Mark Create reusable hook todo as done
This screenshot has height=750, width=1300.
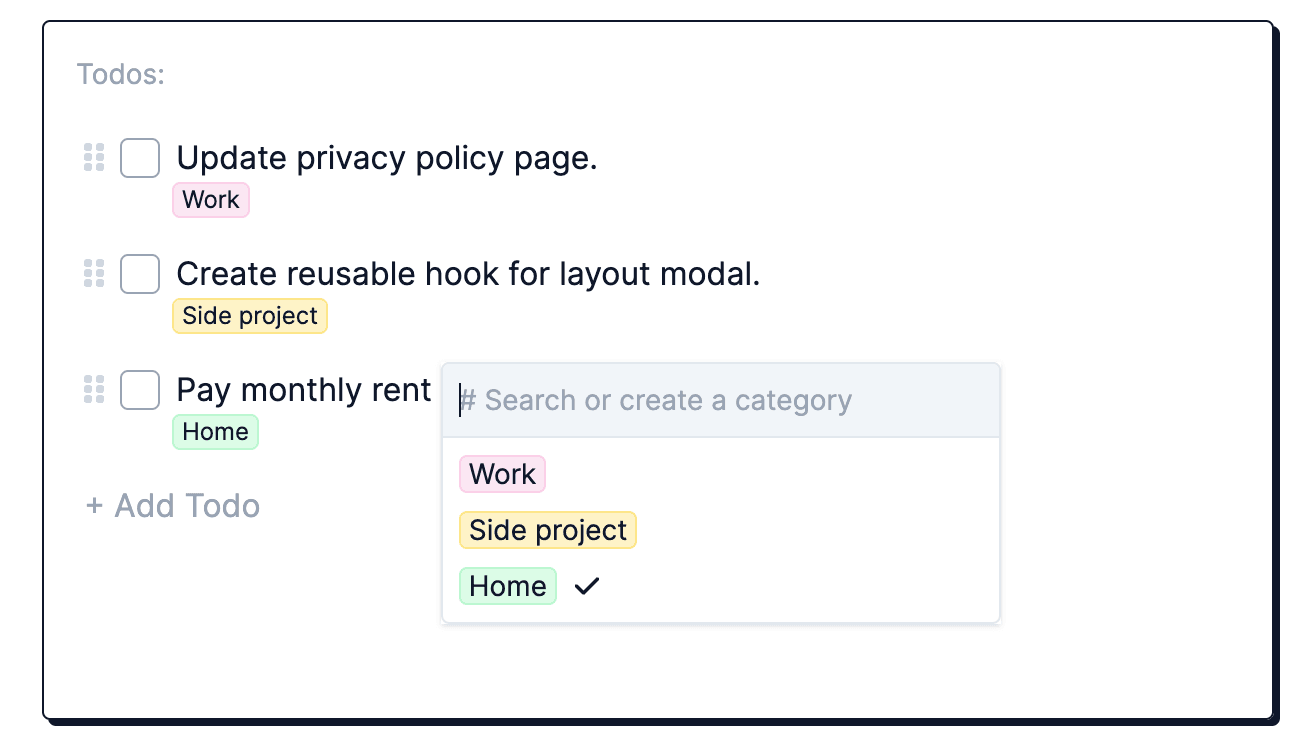tap(140, 274)
